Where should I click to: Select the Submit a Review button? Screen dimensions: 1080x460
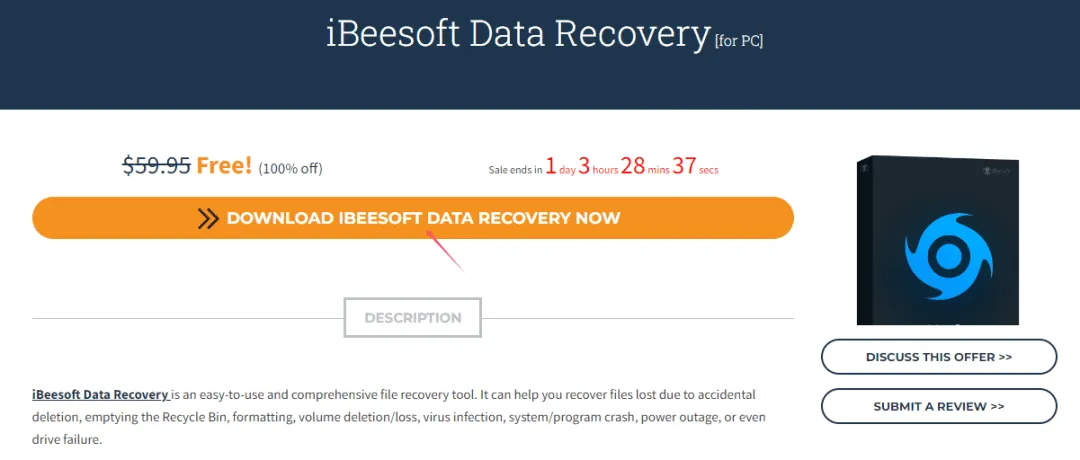click(939, 406)
